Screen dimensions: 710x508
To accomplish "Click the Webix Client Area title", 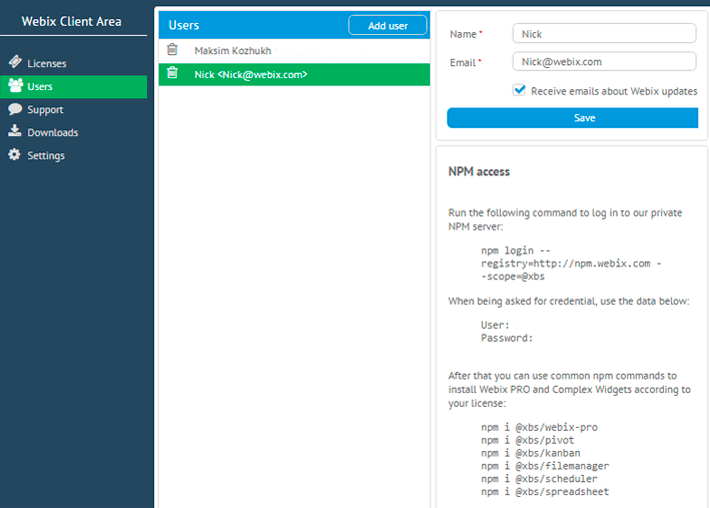I will [72, 21].
